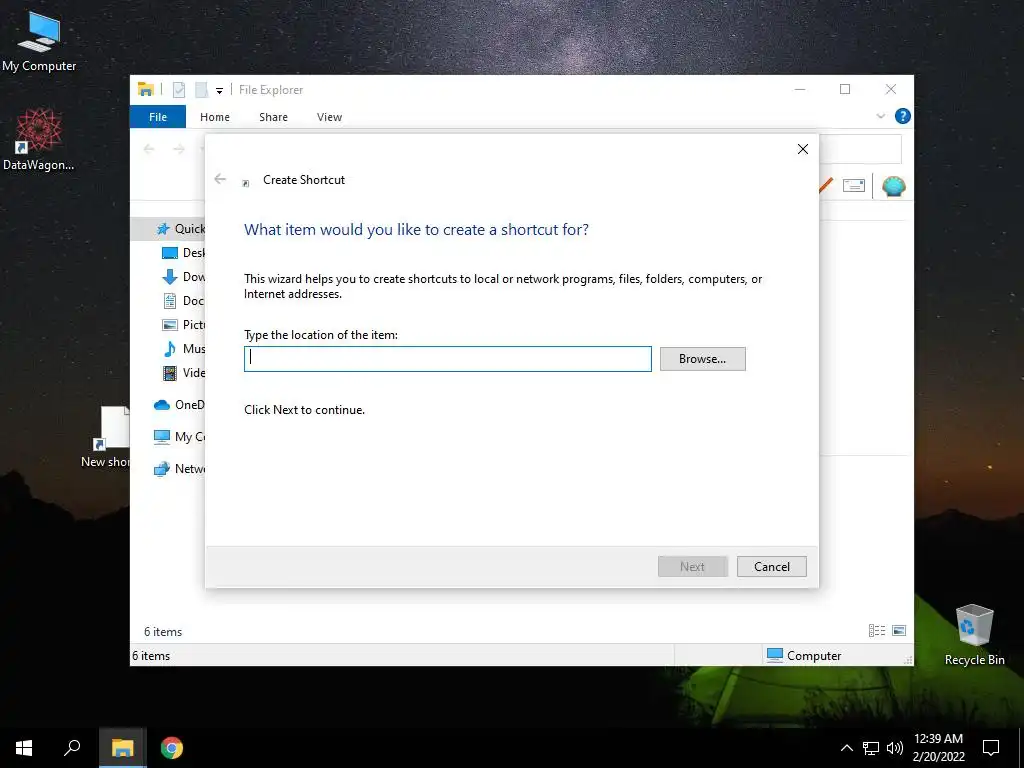
Task: Select the Downloads arrow icon in the sidebar
Action: tap(170, 277)
